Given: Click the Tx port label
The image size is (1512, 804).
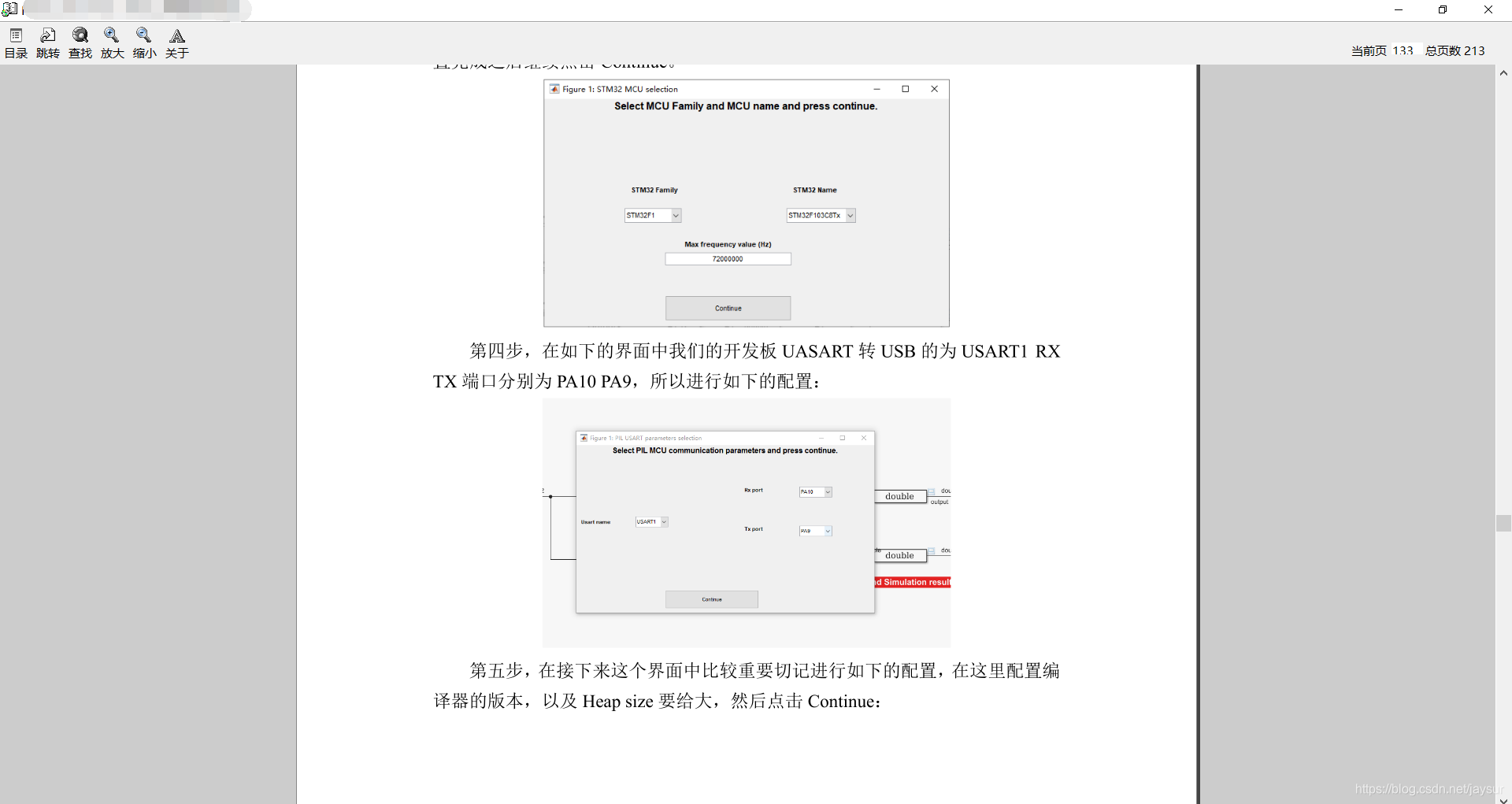Looking at the screenshot, I should (754, 529).
